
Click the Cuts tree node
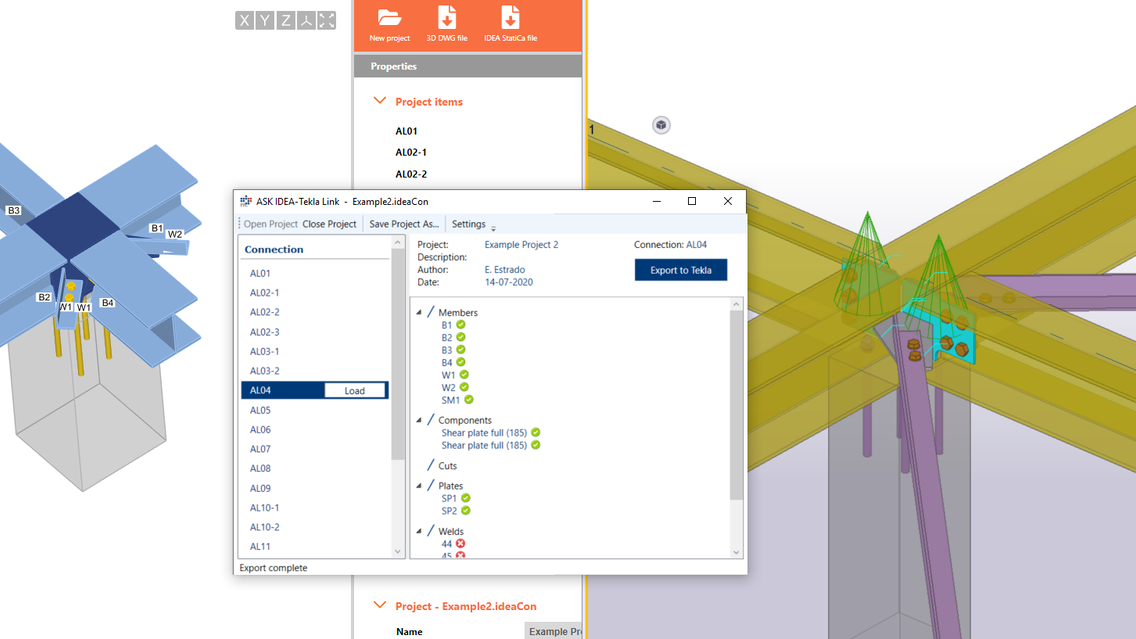(448, 466)
